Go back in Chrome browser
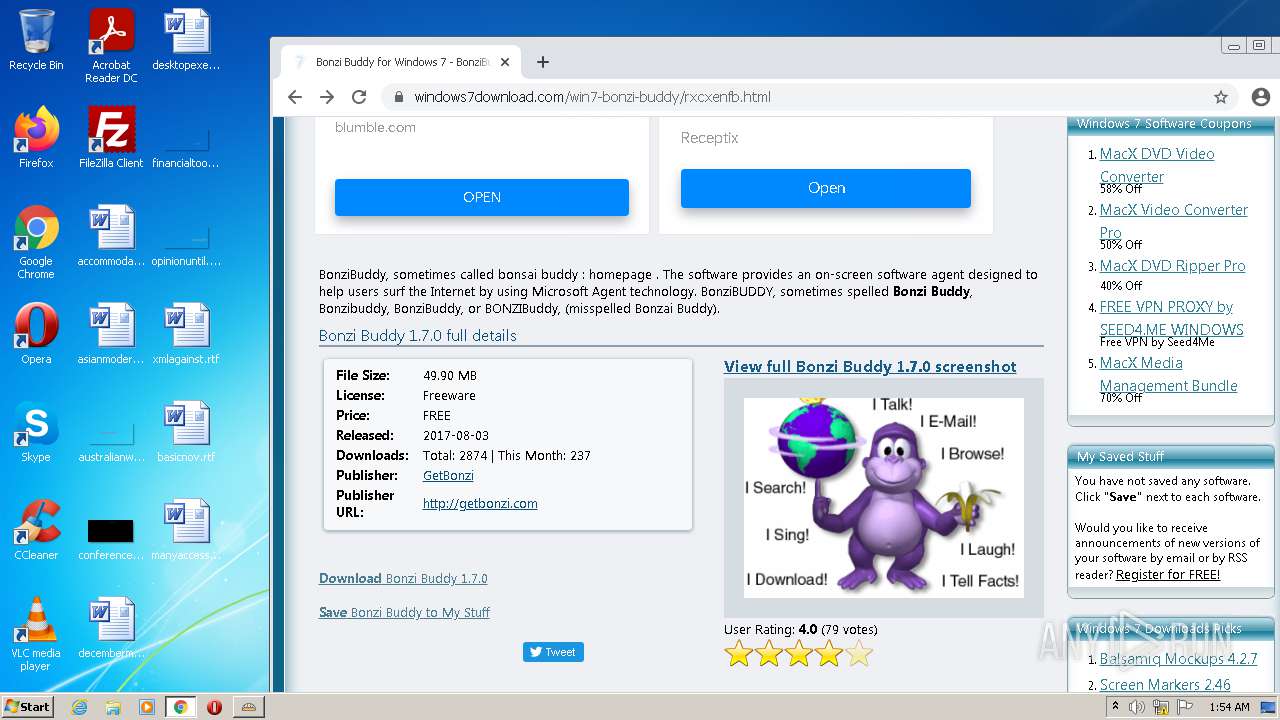 294,97
